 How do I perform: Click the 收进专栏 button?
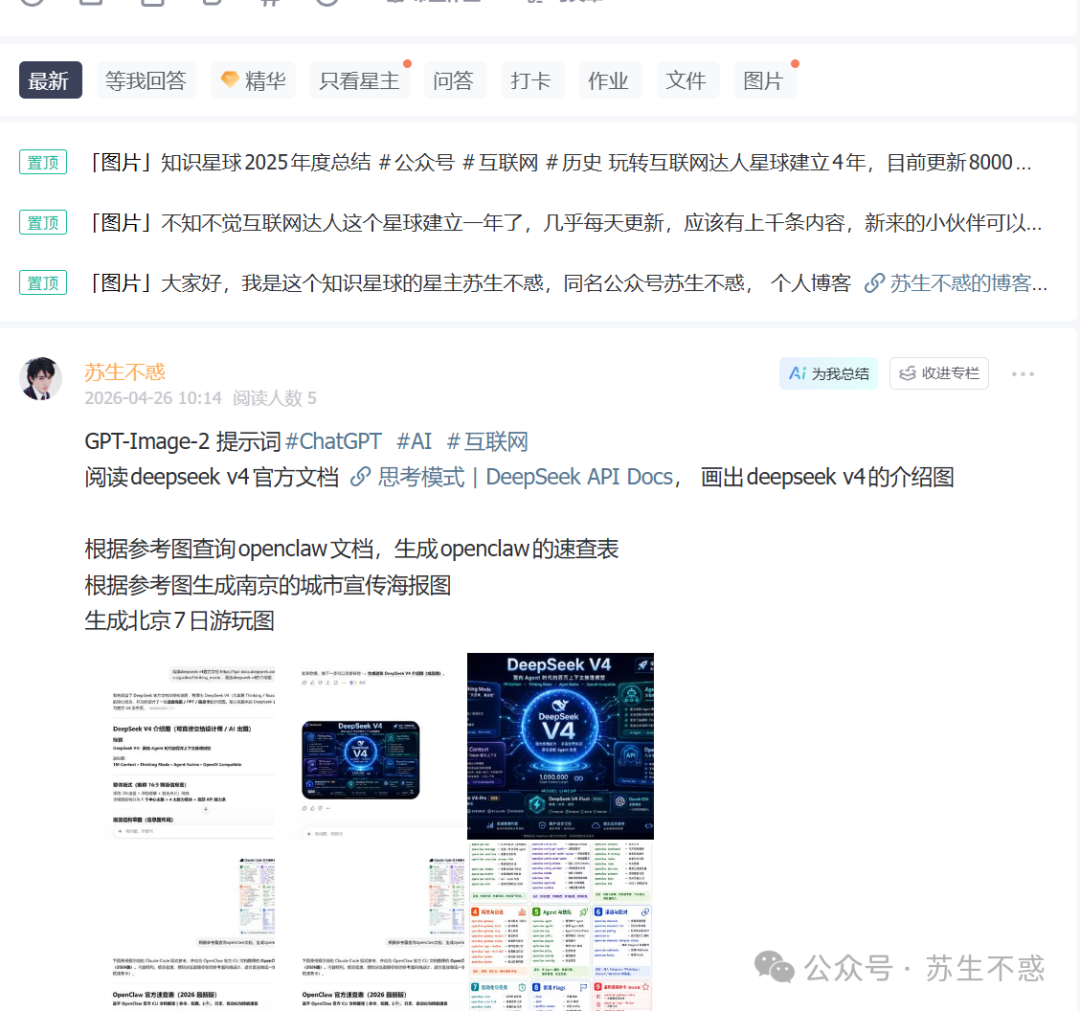click(939, 374)
